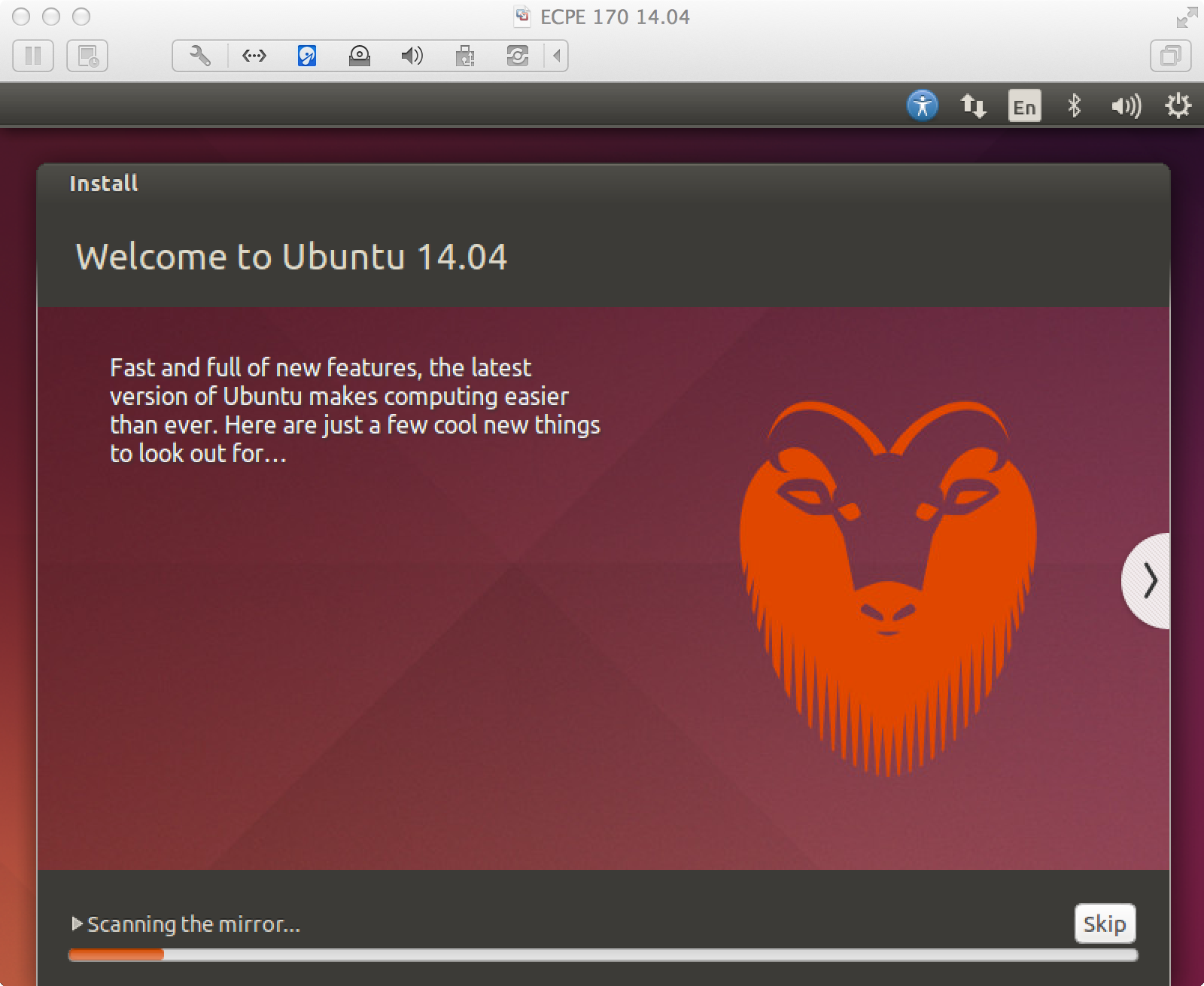Click the network adapter icon in the VM toolbar
Screen dimensions: 1204x986
tap(254, 56)
